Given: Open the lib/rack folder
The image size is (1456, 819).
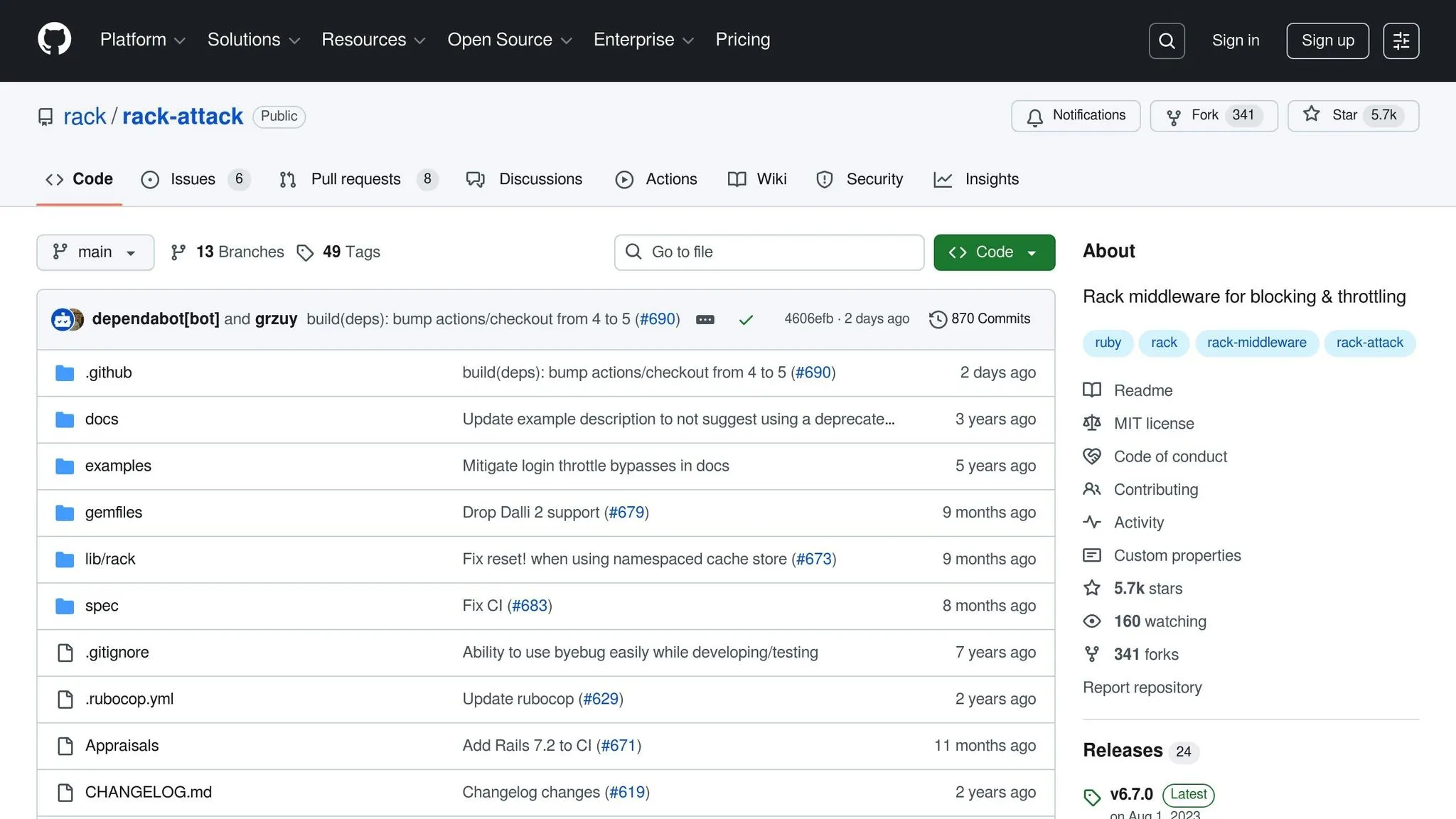Looking at the screenshot, I should click(110, 559).
